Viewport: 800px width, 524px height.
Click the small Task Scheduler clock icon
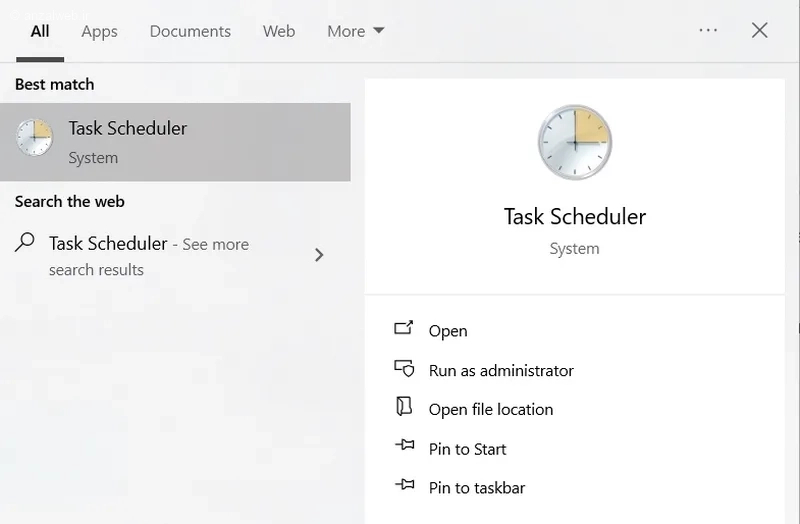[34, 138]
